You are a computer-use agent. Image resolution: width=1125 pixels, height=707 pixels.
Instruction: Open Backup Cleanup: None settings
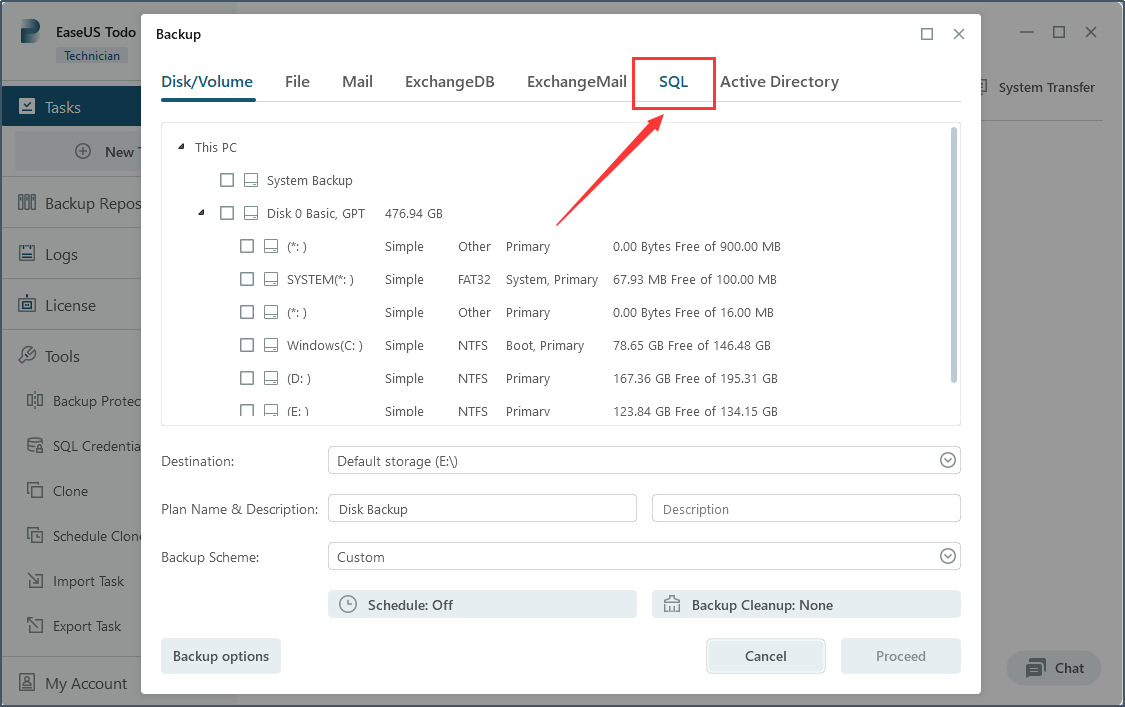tap(735, 604)
